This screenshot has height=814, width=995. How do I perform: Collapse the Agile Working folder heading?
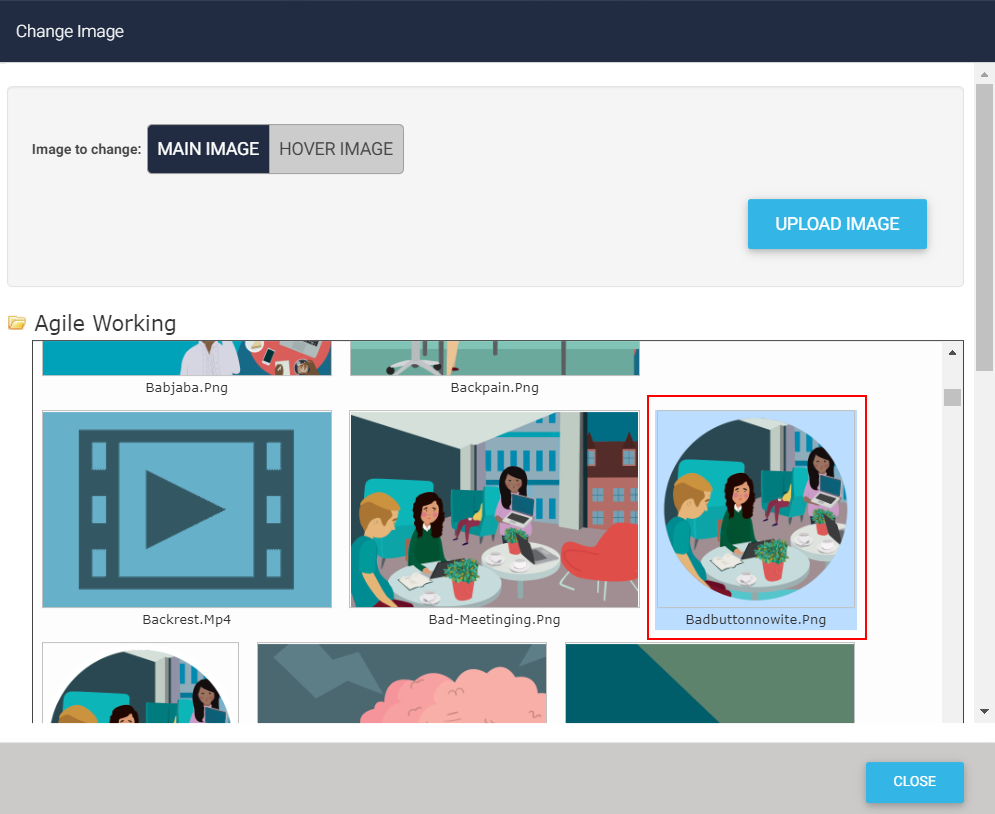pos(105,323)
